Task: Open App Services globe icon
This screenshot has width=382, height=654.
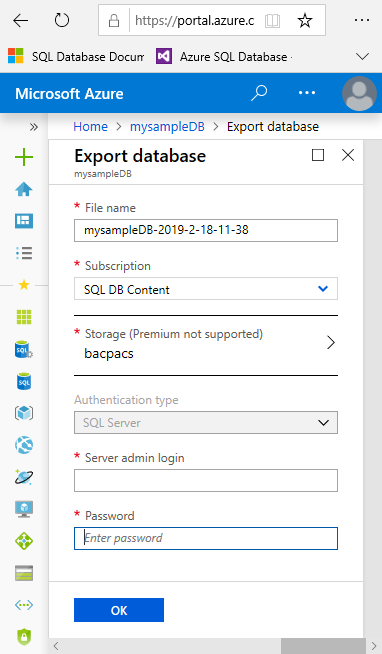Action: (x=24, y=445)
